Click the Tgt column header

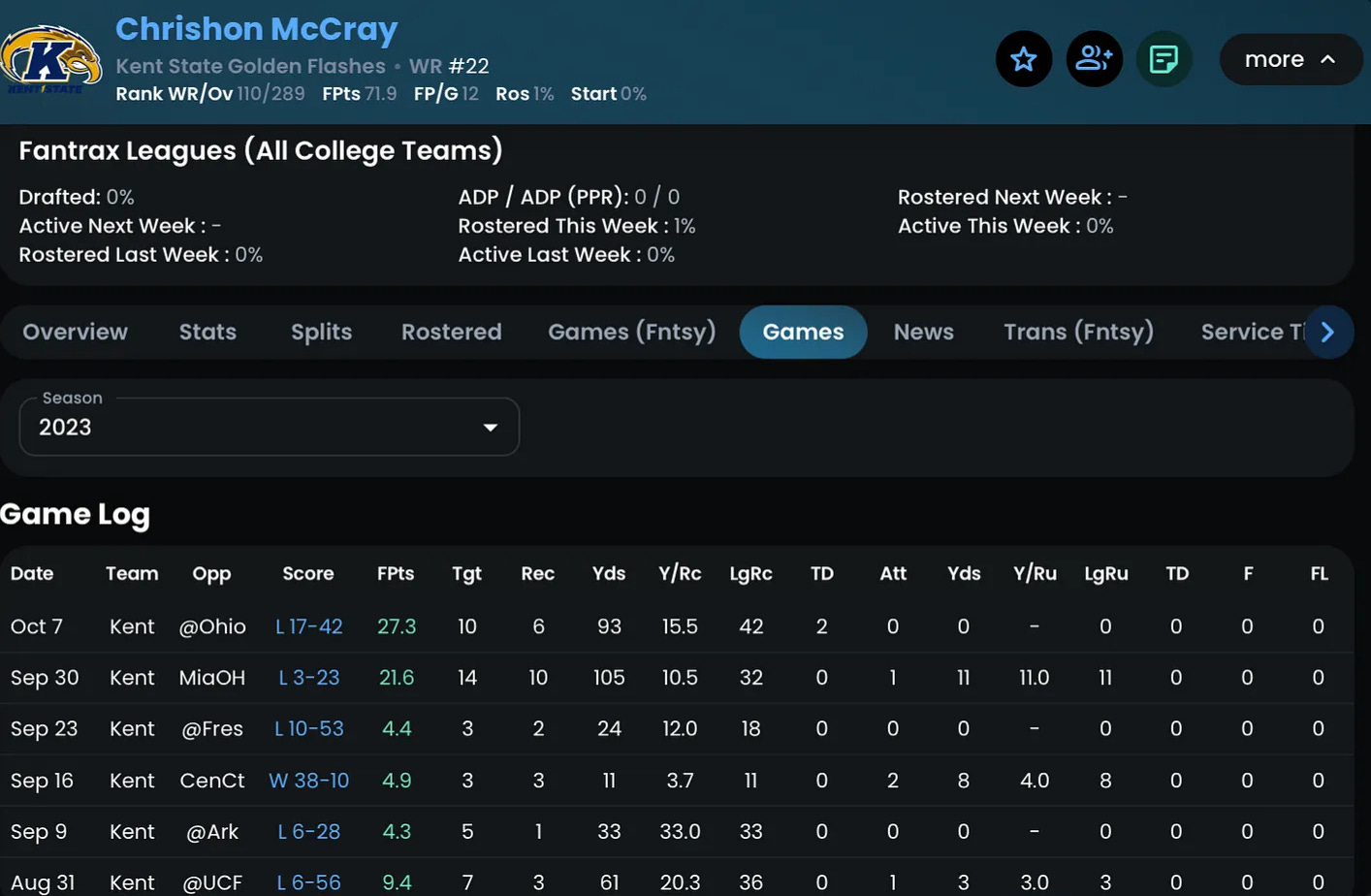pyautogui.click(x=466, y=574)
